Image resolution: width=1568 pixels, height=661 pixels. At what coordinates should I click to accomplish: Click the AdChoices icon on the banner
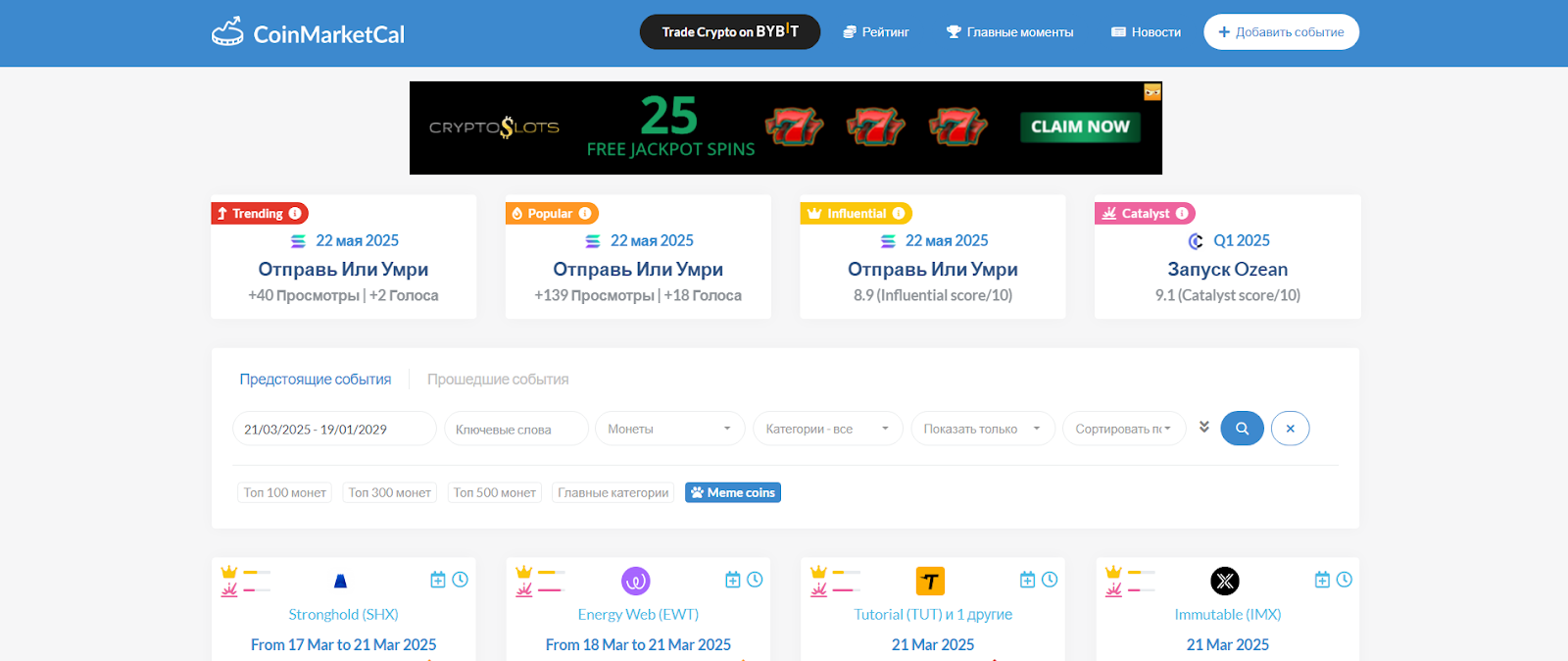pos(1152,92)
